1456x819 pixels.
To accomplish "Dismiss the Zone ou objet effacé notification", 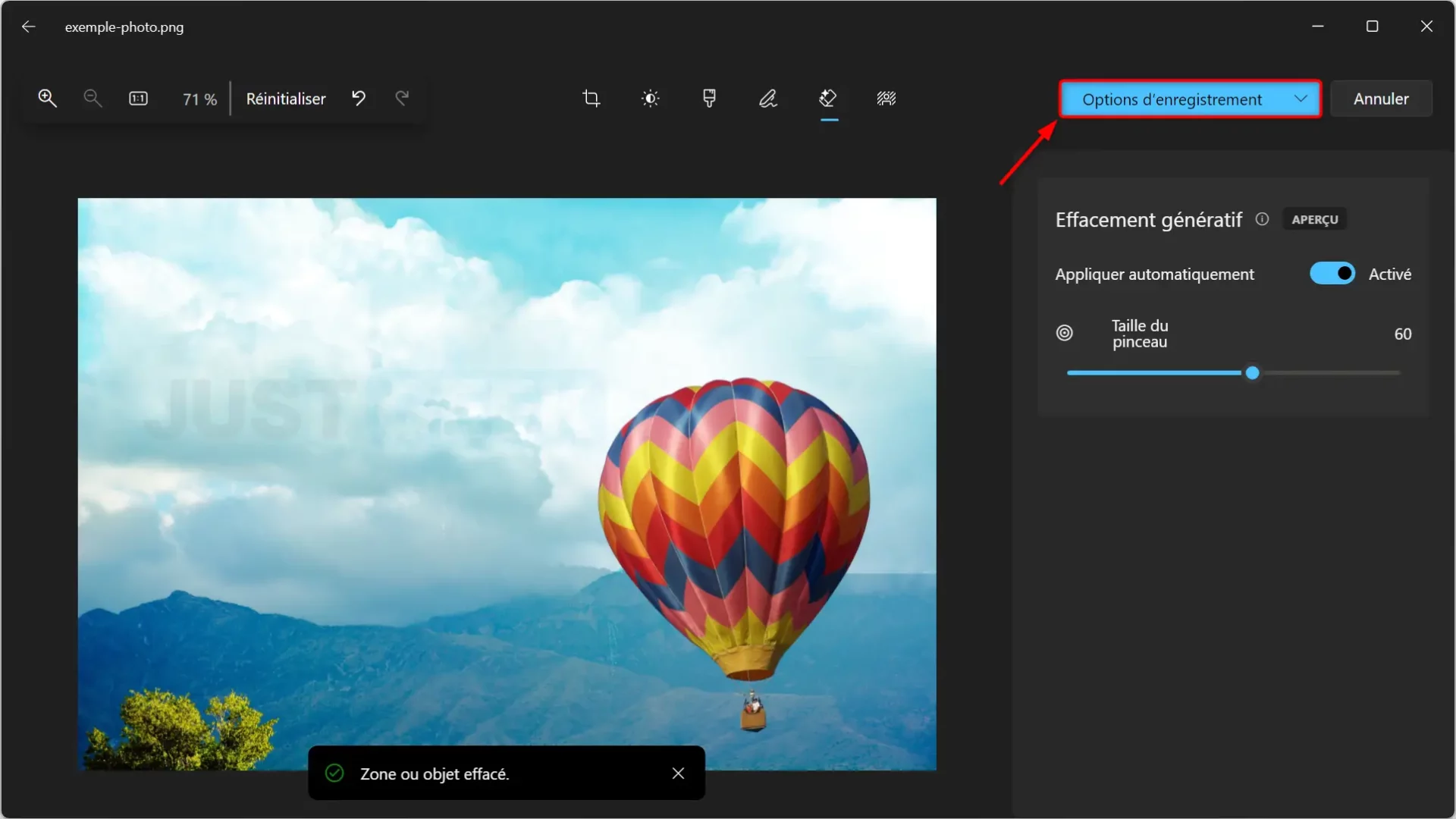I will tap(678, 772).
